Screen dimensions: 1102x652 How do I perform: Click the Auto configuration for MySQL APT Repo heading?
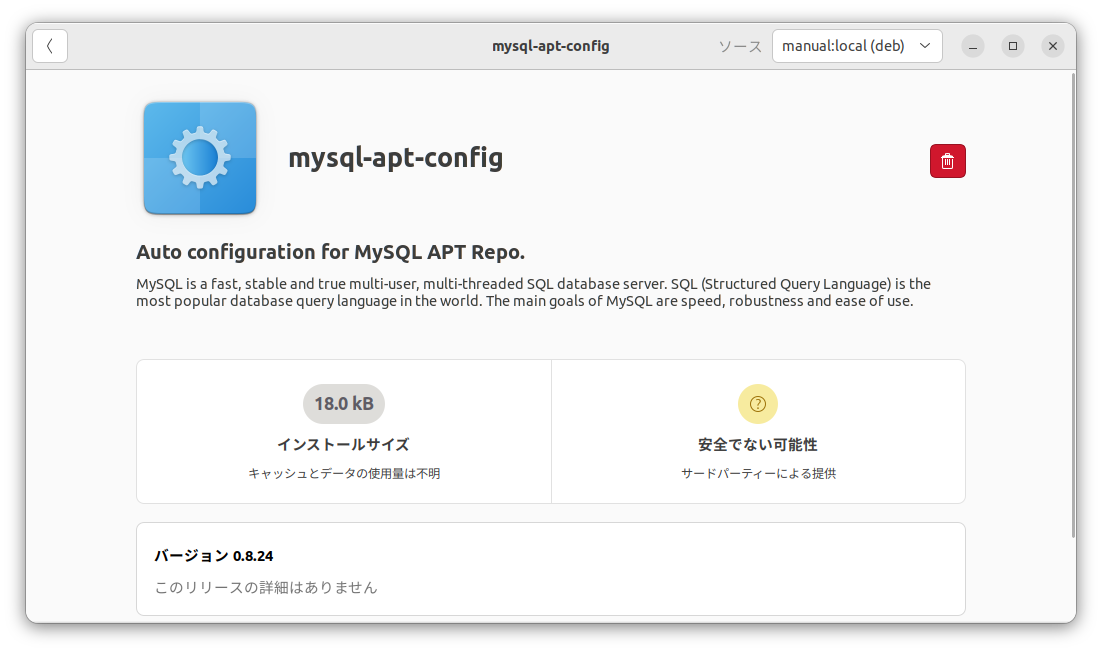pos(330,252)
